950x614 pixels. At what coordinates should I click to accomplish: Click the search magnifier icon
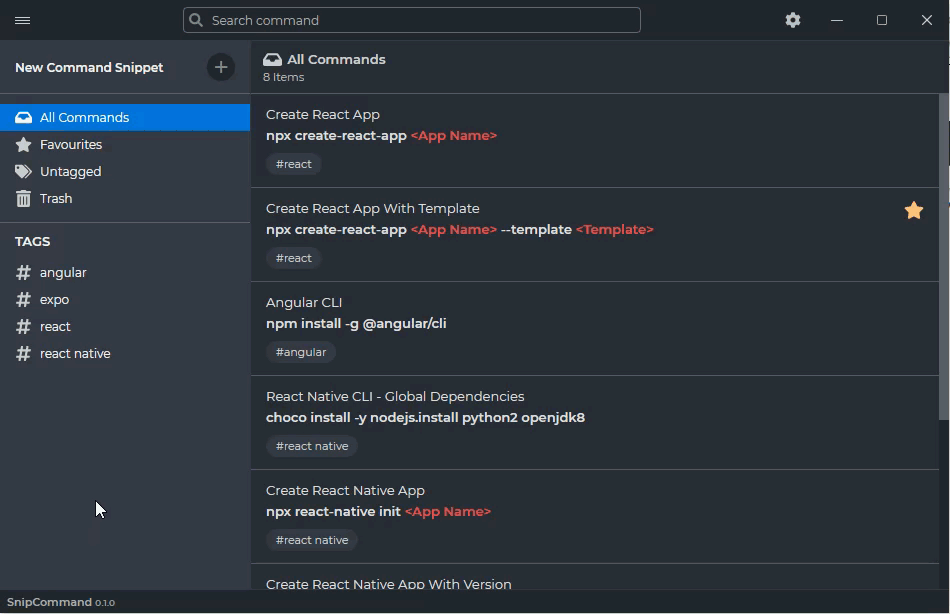pyautogui.click(x=196, y=20)
